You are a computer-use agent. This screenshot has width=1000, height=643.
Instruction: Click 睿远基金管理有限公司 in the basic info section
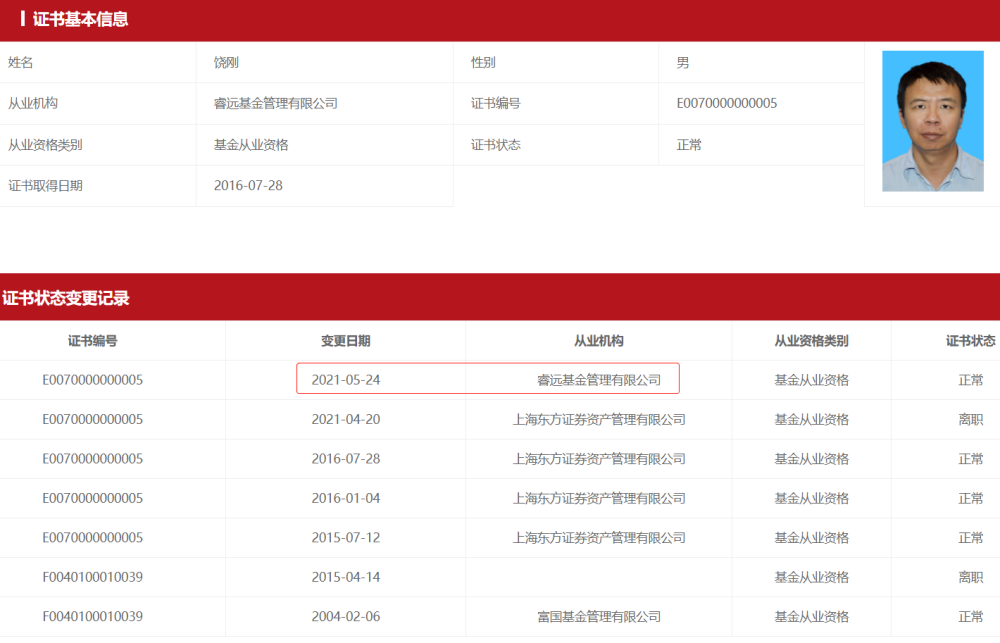coord(276,103)
